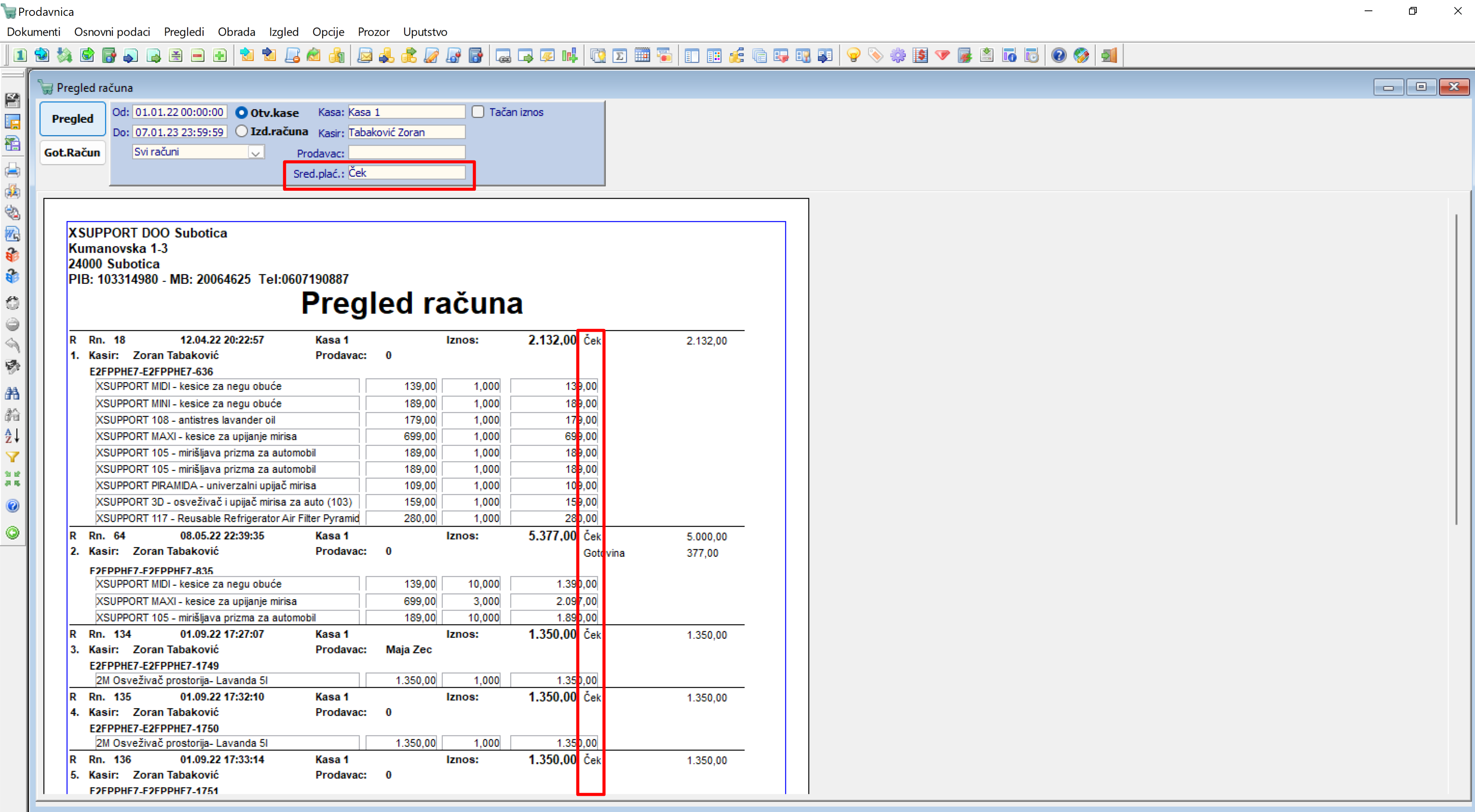Viewport: 1475px width, 812px height.
Task: Open the Obrada menu
Action: [x=237, y=32]
